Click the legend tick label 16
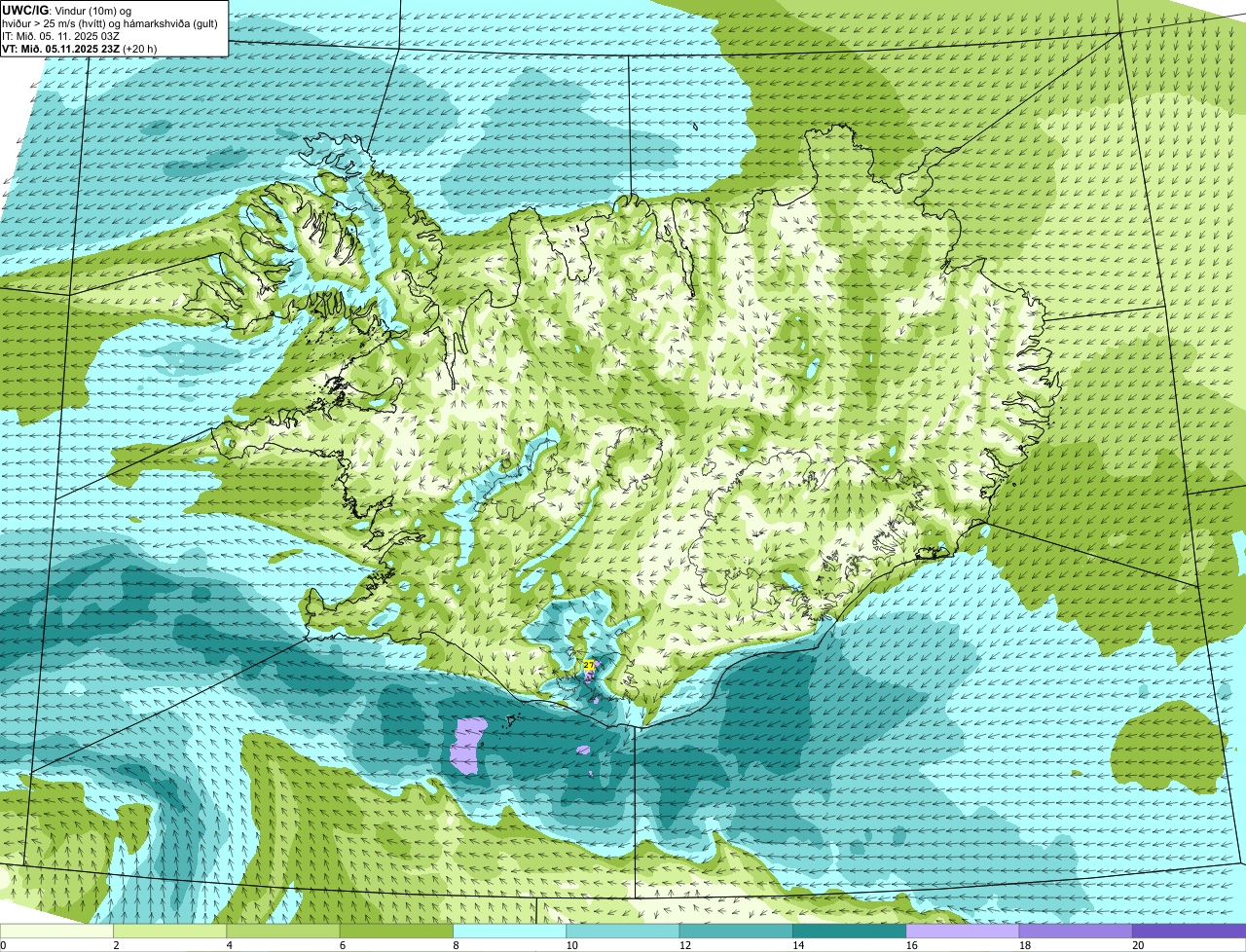This screenshot has height=952, width=1246. [911, 945]
